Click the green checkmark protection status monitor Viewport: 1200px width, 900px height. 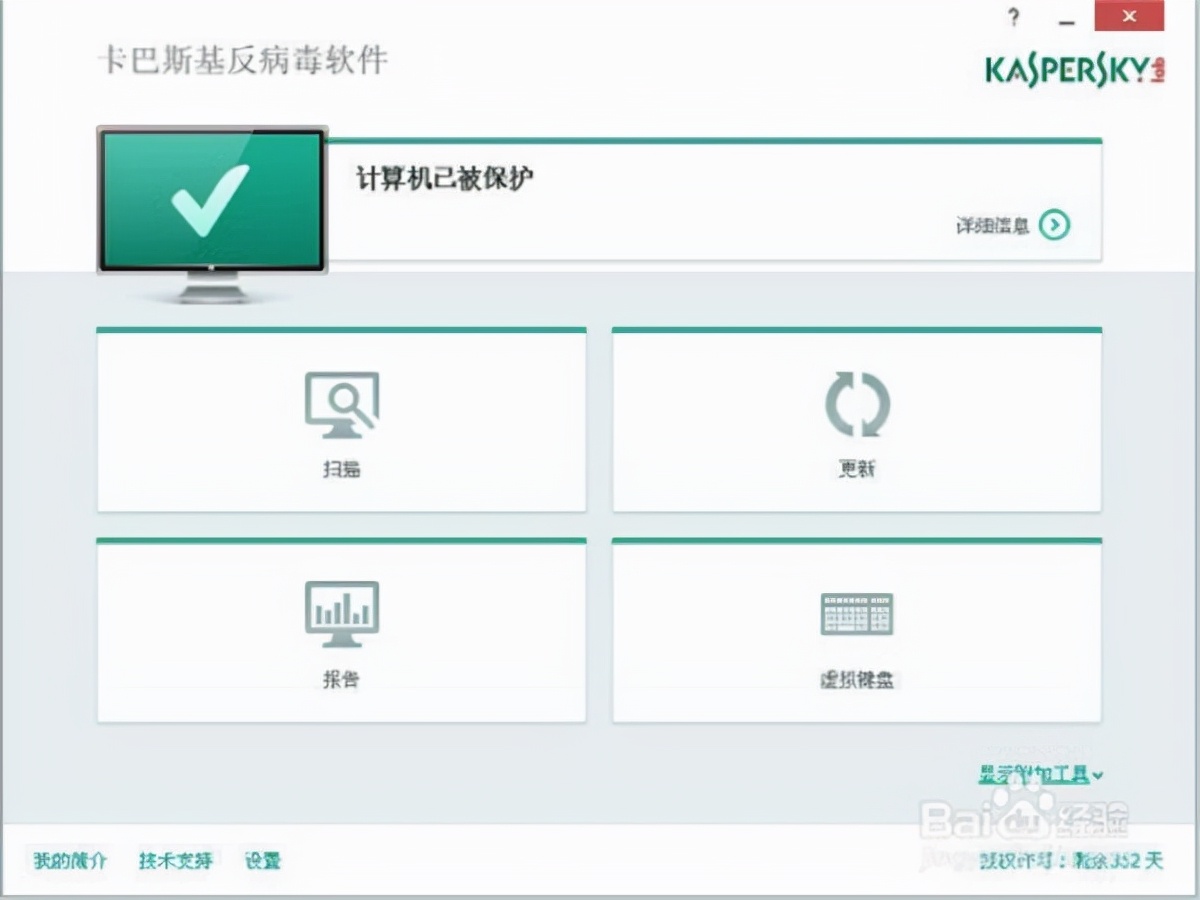pos(210,200)
